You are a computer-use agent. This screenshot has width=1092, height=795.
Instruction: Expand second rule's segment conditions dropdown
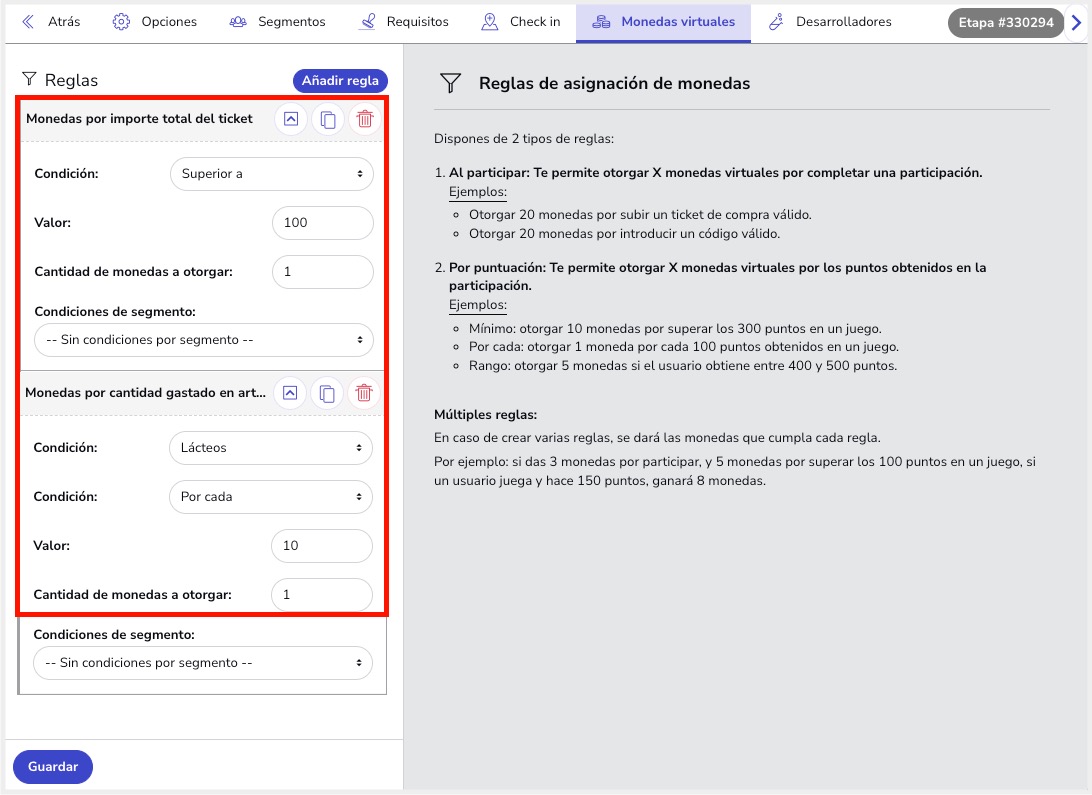[x=203, y=663]
